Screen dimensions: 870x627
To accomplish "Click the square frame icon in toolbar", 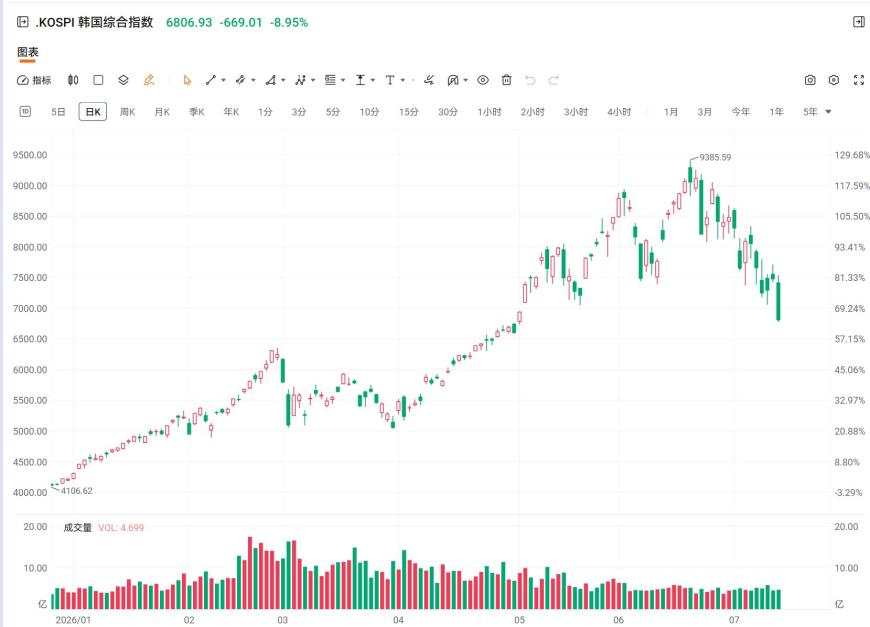I will [x=98, y=80].
